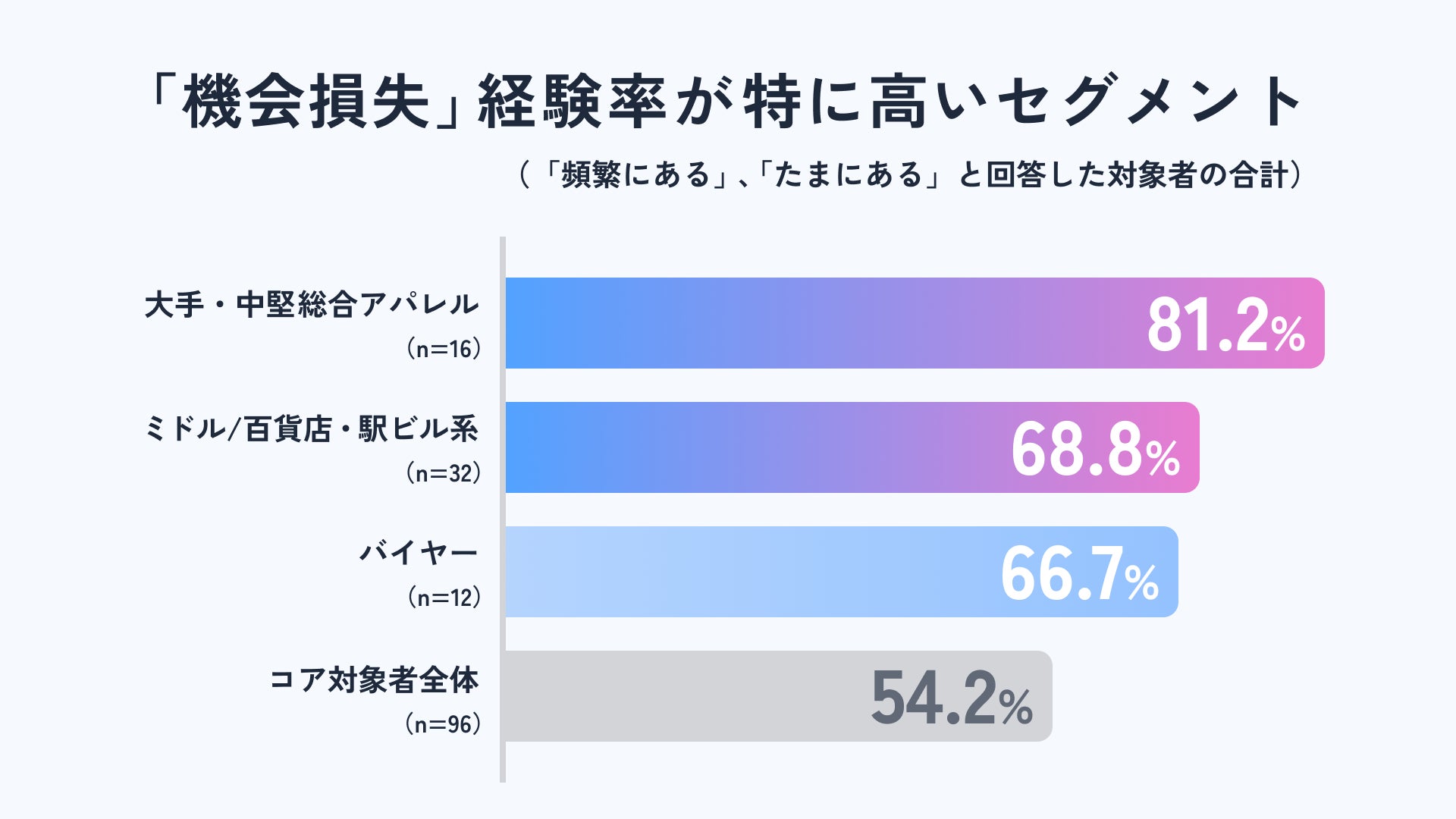Select the 81.2% gradient bar
Screen dimensions: 1456x819
click(x=915, y=323)
